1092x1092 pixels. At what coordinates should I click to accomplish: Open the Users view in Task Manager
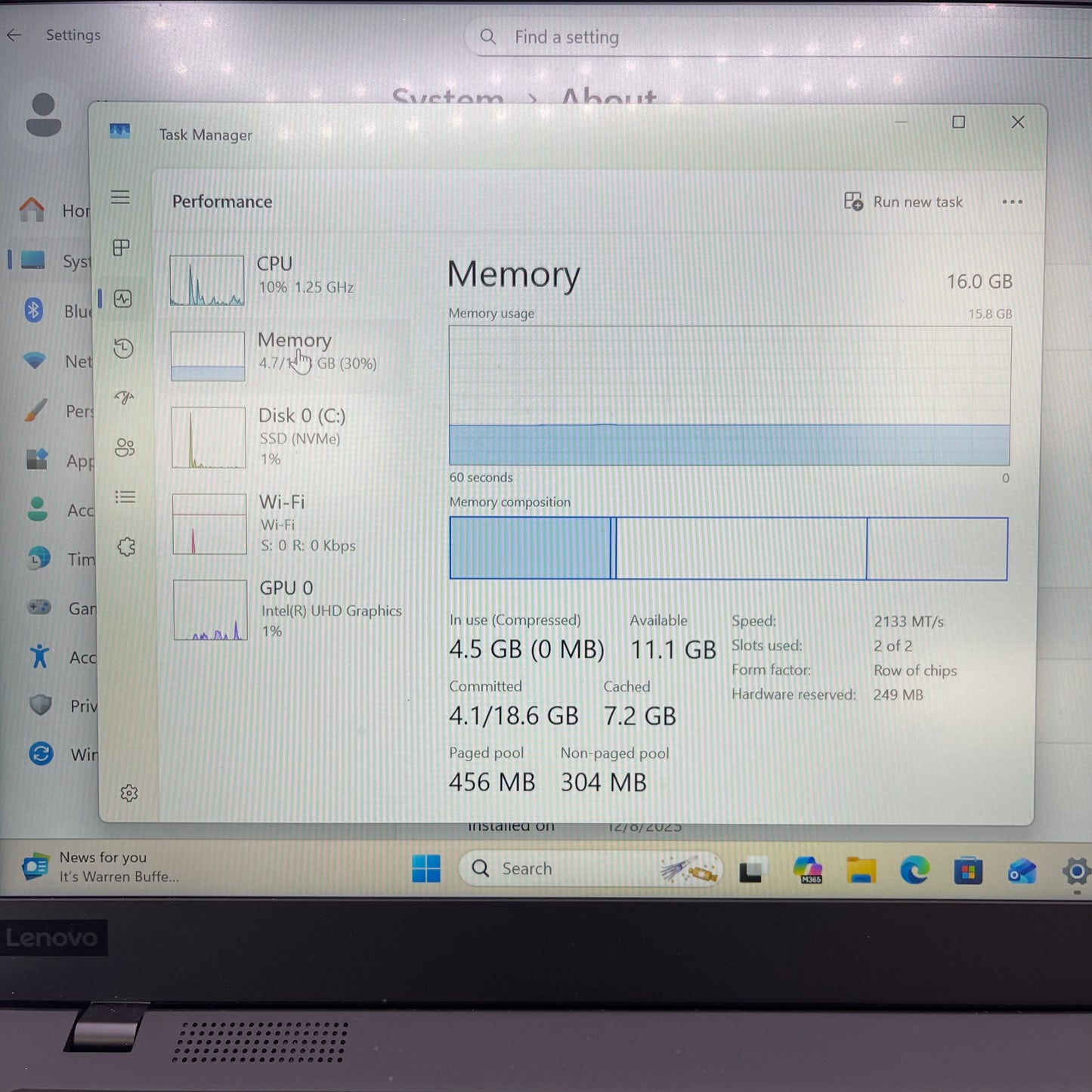coord(124,447)
